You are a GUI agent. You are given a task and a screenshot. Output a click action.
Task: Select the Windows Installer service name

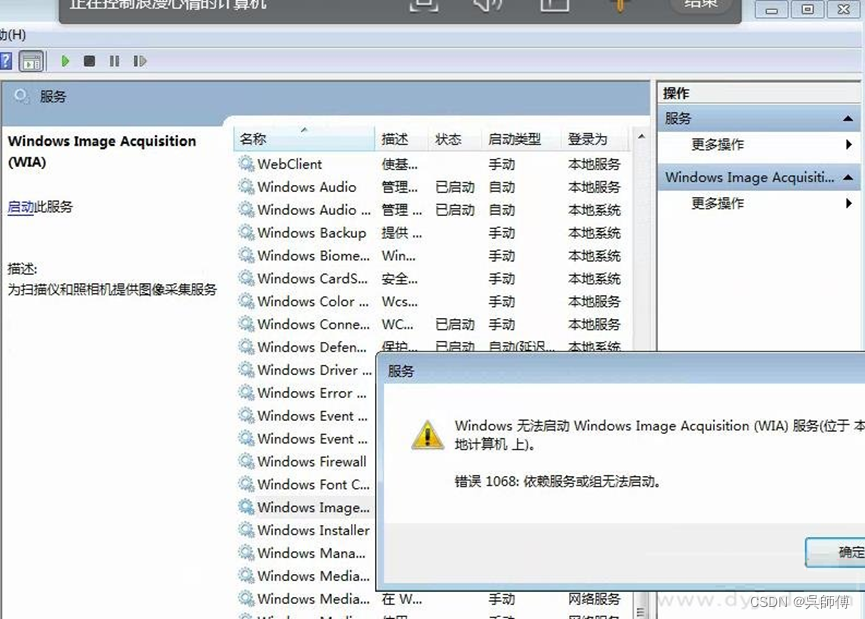tap(313, 530)
